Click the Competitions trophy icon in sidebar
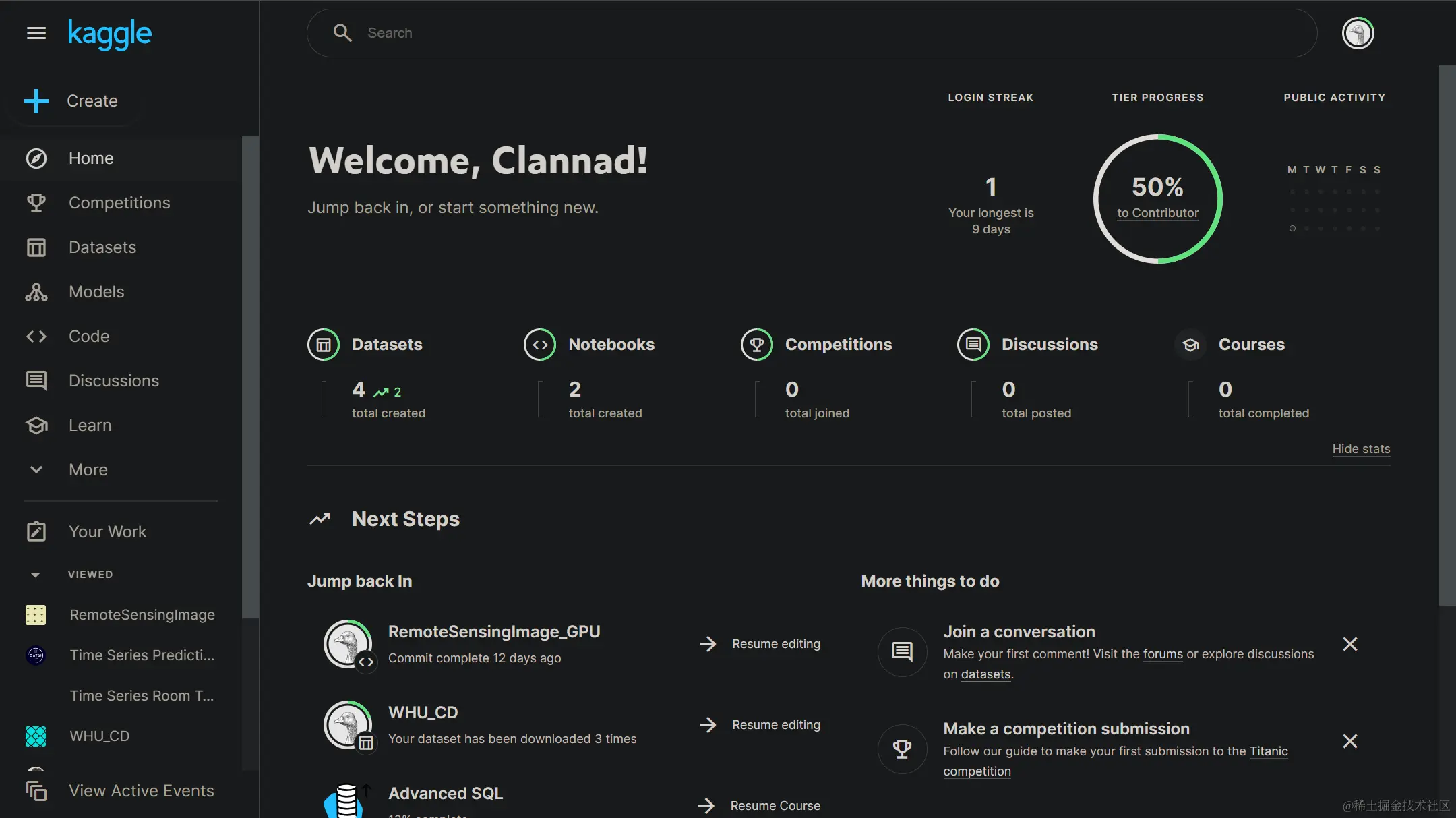 [x=36, y=203]
